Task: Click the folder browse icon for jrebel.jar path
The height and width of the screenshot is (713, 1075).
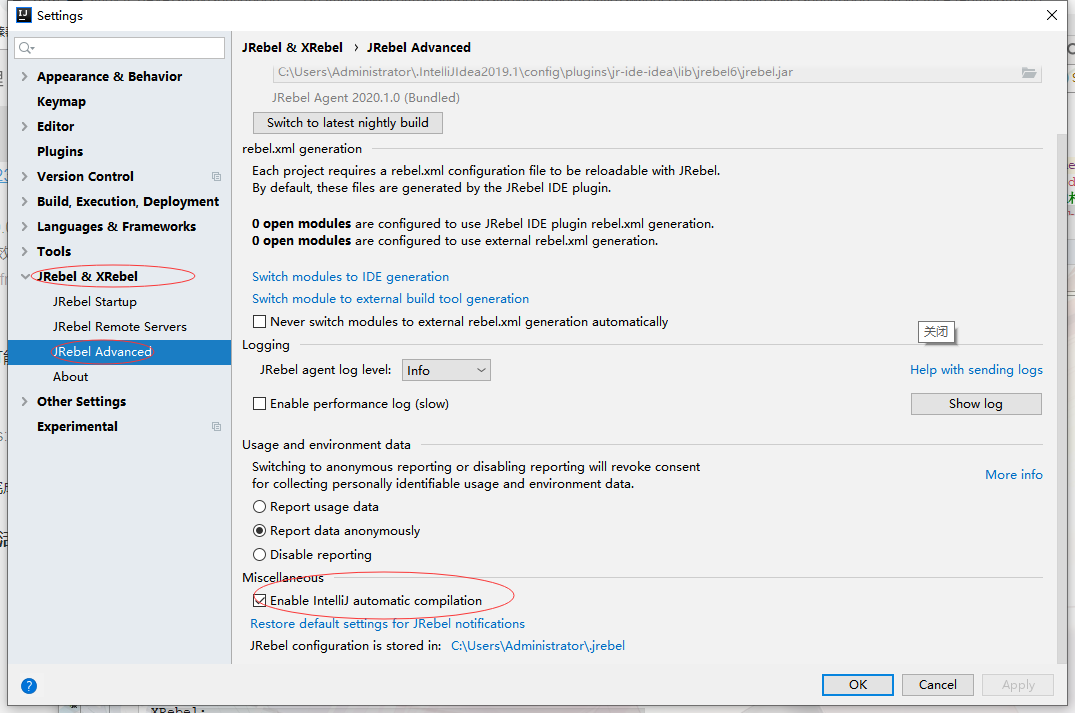Action: [1028, 73]
